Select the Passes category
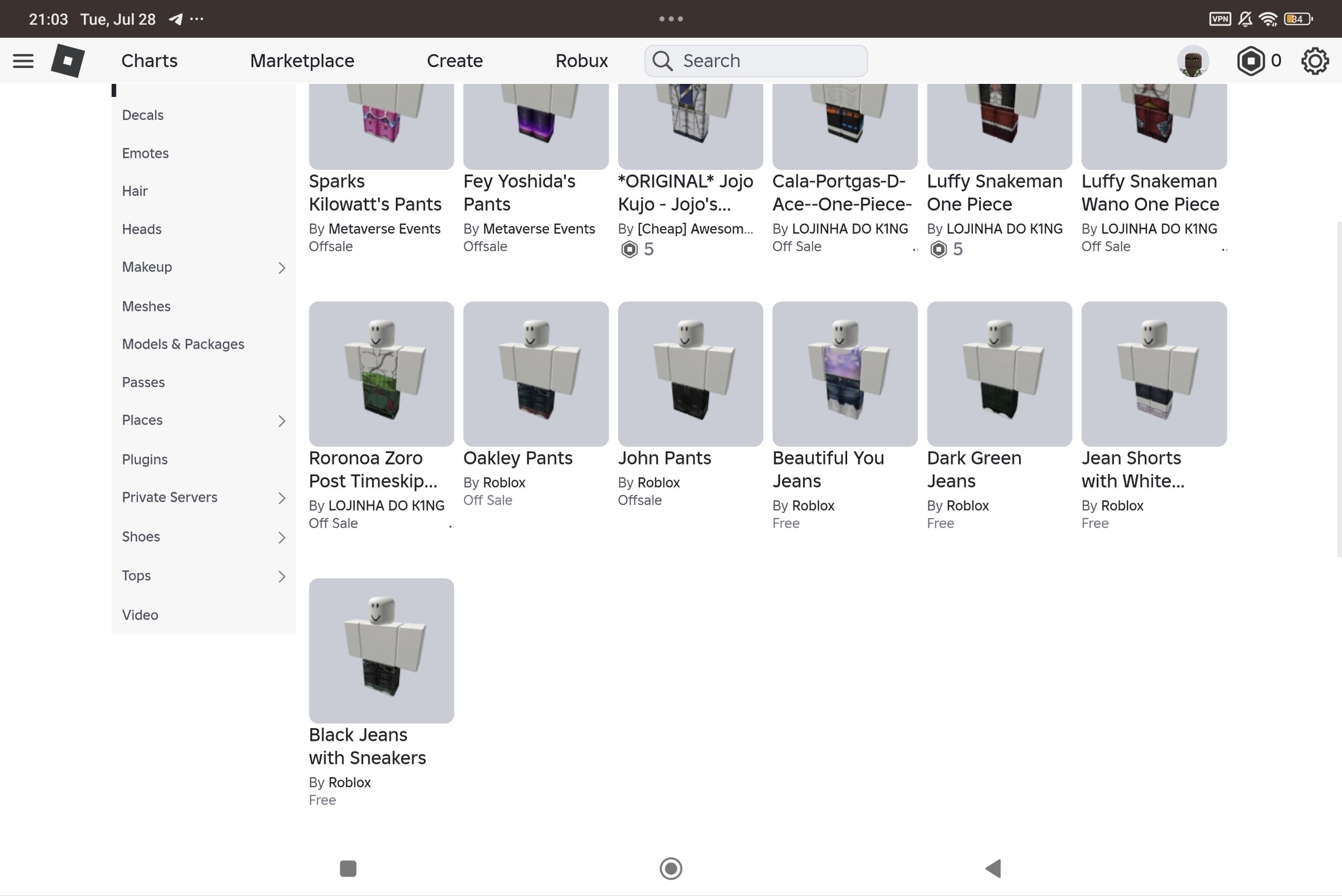Viewport: 1342px width, 896px height. point(144,382)
